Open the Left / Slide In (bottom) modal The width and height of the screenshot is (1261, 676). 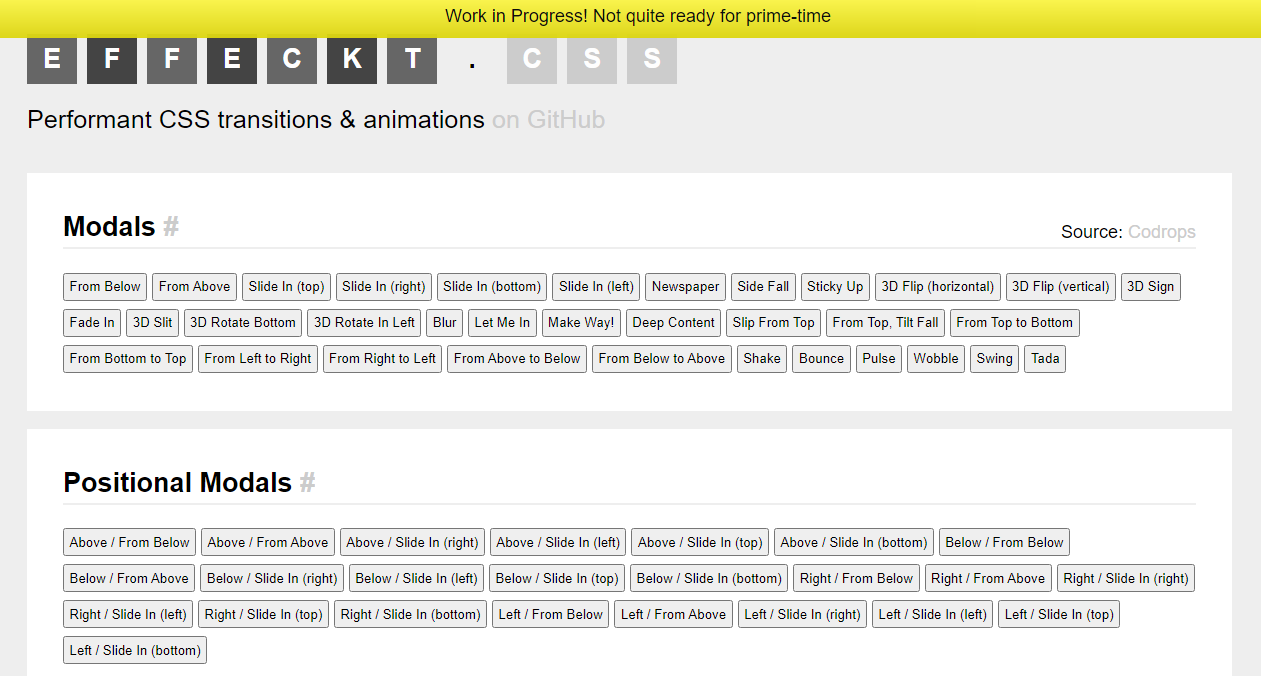134,649
